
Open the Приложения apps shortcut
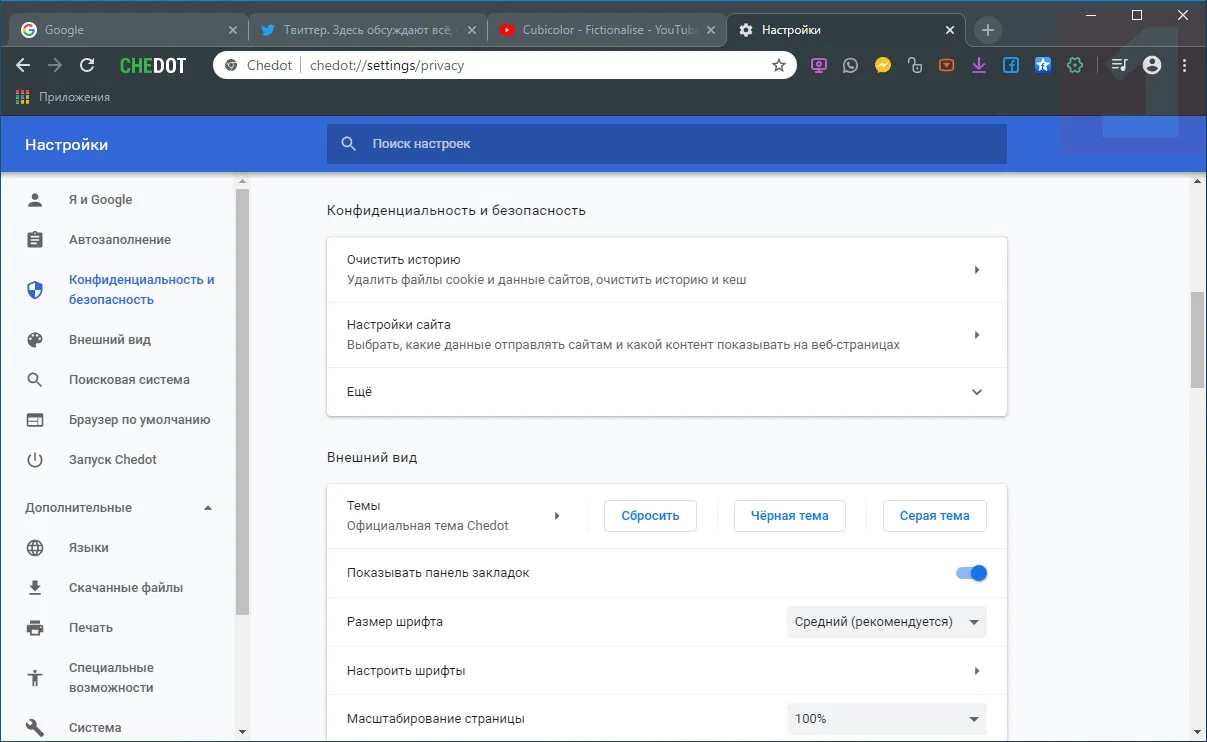point(63,97)
